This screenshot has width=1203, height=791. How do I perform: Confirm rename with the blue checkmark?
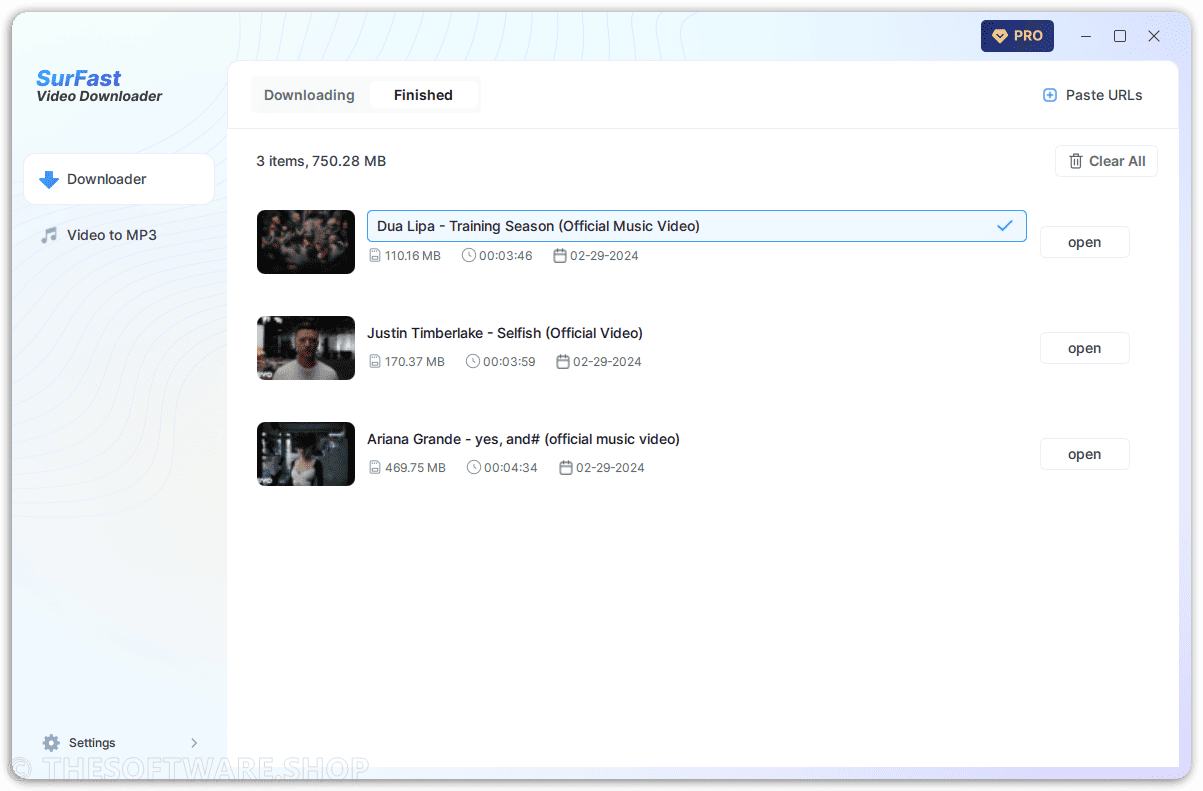tap(1005, 226)
